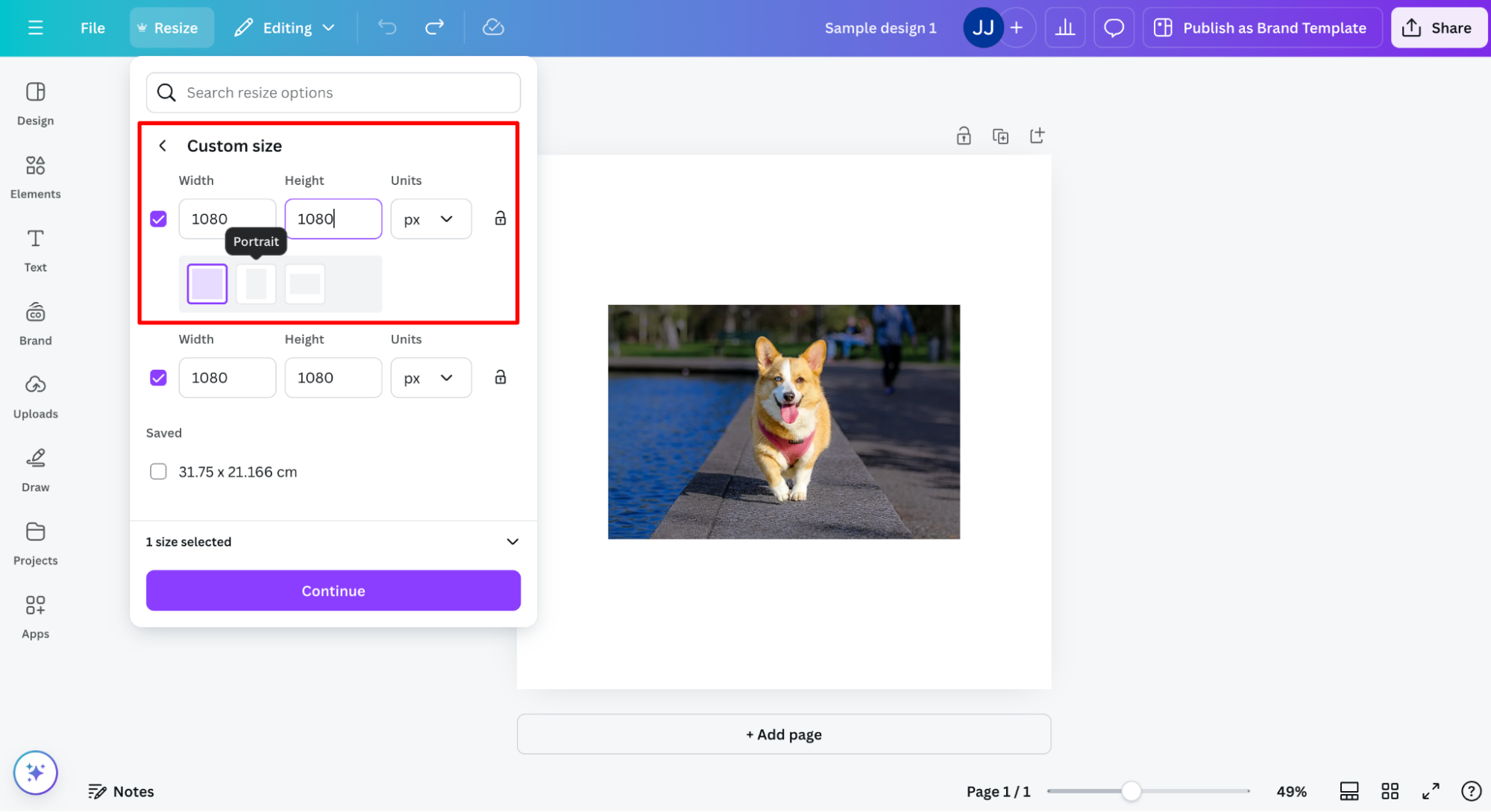Redo the last action

434,28
